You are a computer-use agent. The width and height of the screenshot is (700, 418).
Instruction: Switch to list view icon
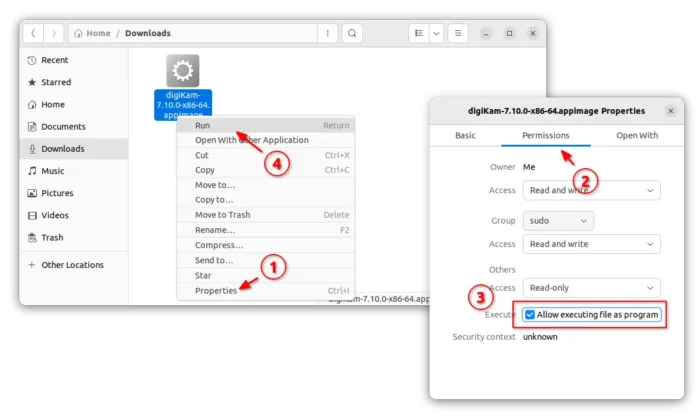[x=419, y=33]
